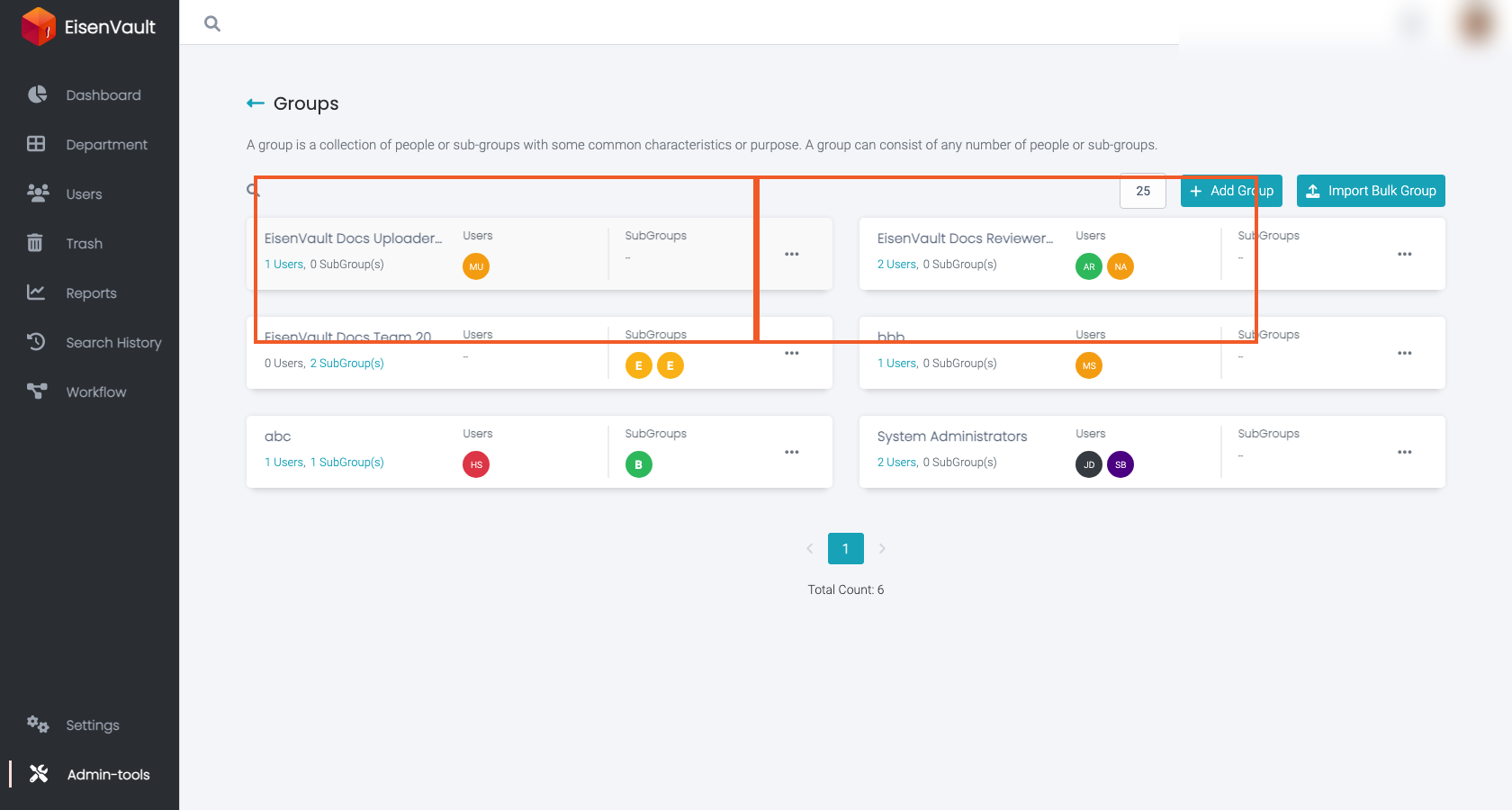This screenshot has width=1512, height=810.
Task: Click the Users people icon in sidebar
Action: point(37,193)
